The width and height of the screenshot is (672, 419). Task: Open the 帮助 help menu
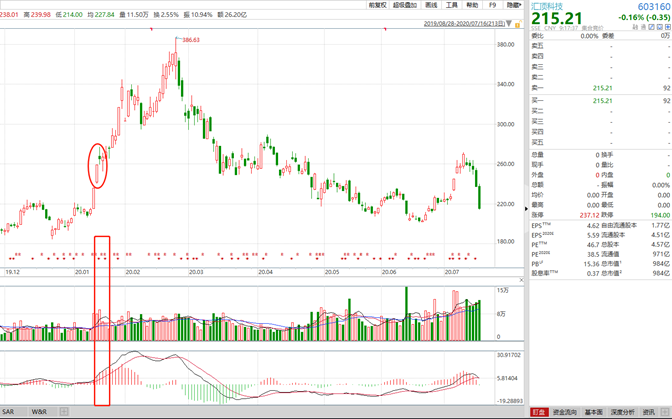coord(472,5)
